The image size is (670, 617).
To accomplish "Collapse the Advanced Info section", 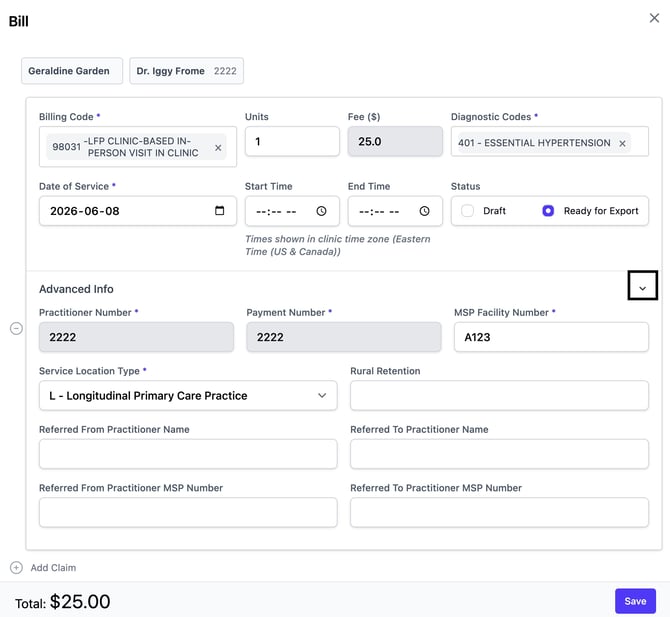I will tap(642, 285).
